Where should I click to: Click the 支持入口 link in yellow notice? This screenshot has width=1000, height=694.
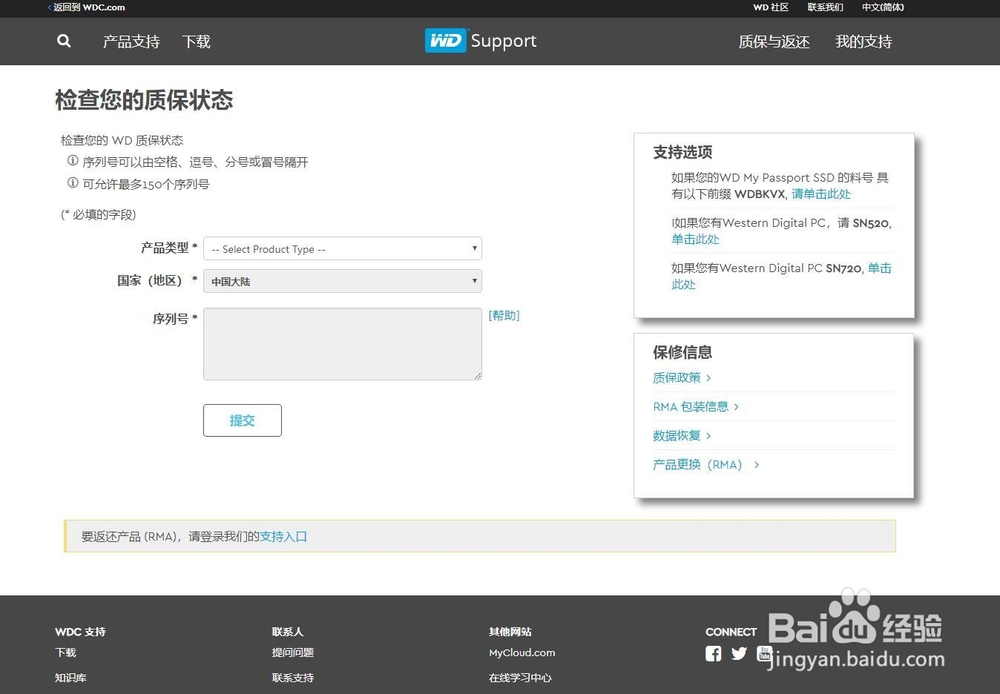point(283,536)
